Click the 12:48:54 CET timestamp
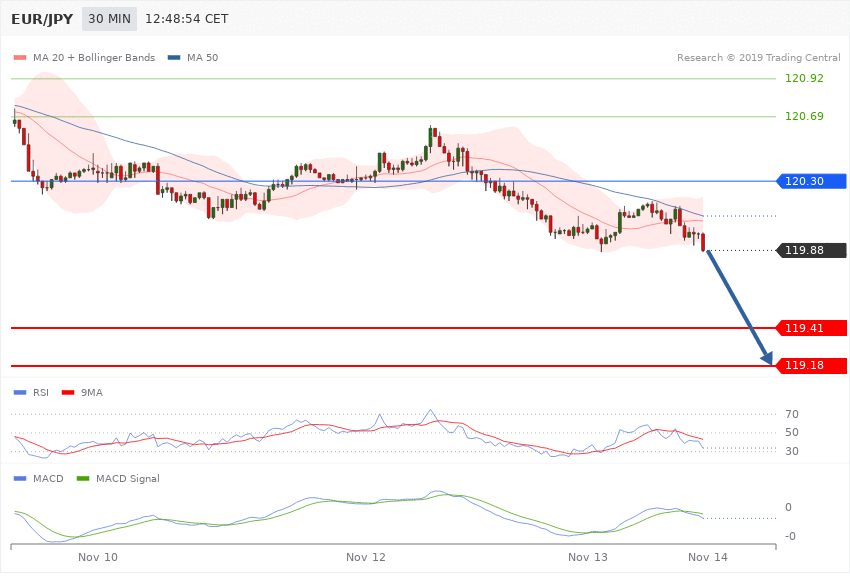The width and height of the screenshot is (850, 576). pos(186,19)
